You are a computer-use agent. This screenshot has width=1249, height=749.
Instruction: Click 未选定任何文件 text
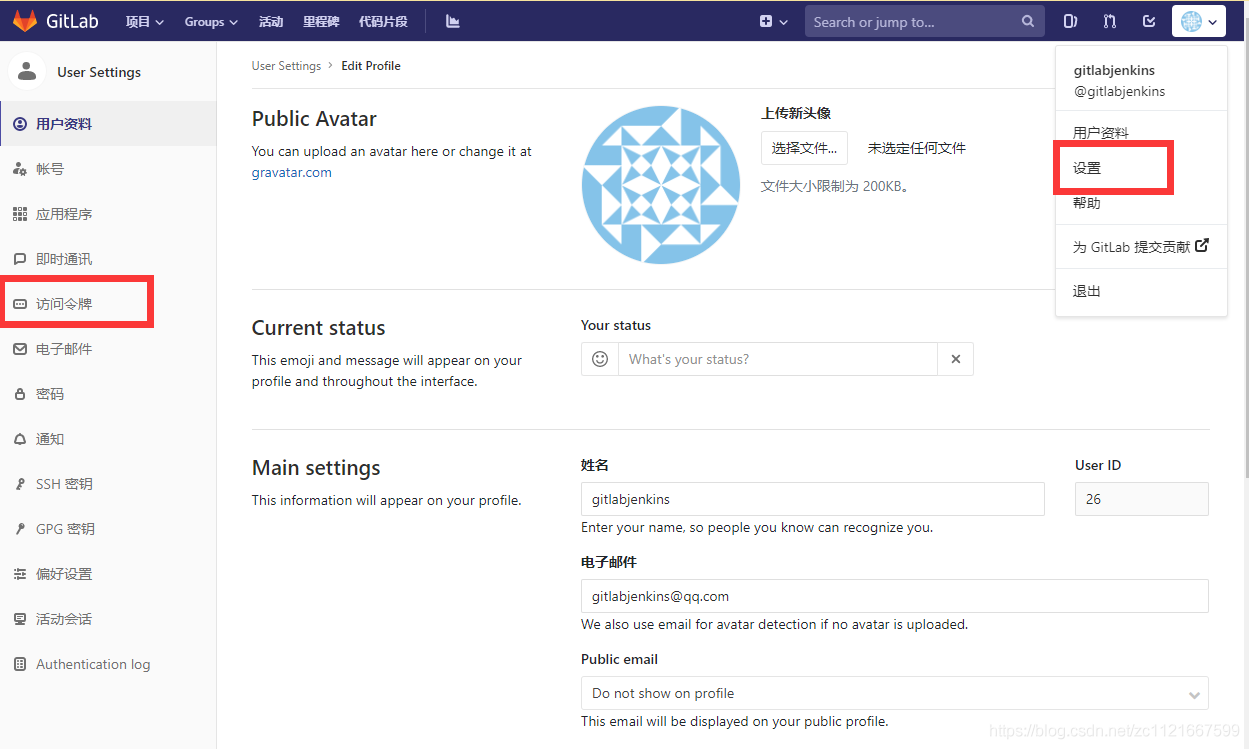pos(916,148)
